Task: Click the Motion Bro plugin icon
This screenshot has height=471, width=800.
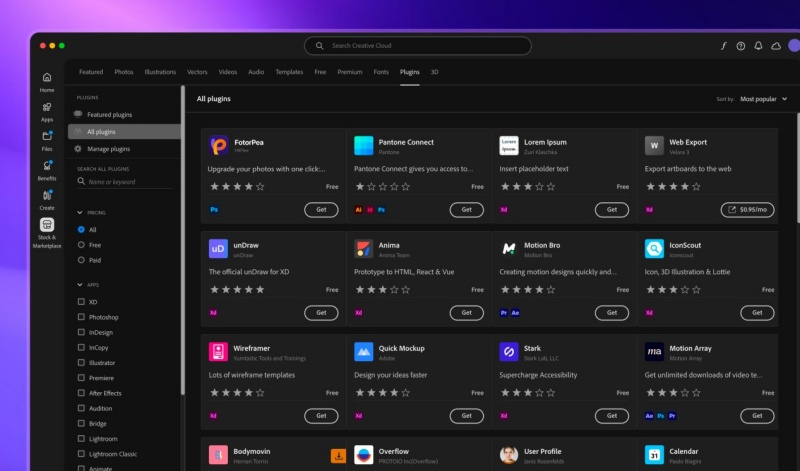Action: 509,249
